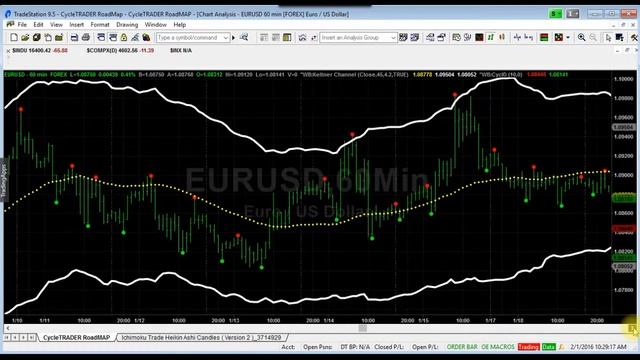640x360 pixels.
Task: Open the symbol/command dropdown list
Action: [x=226, y=38]
